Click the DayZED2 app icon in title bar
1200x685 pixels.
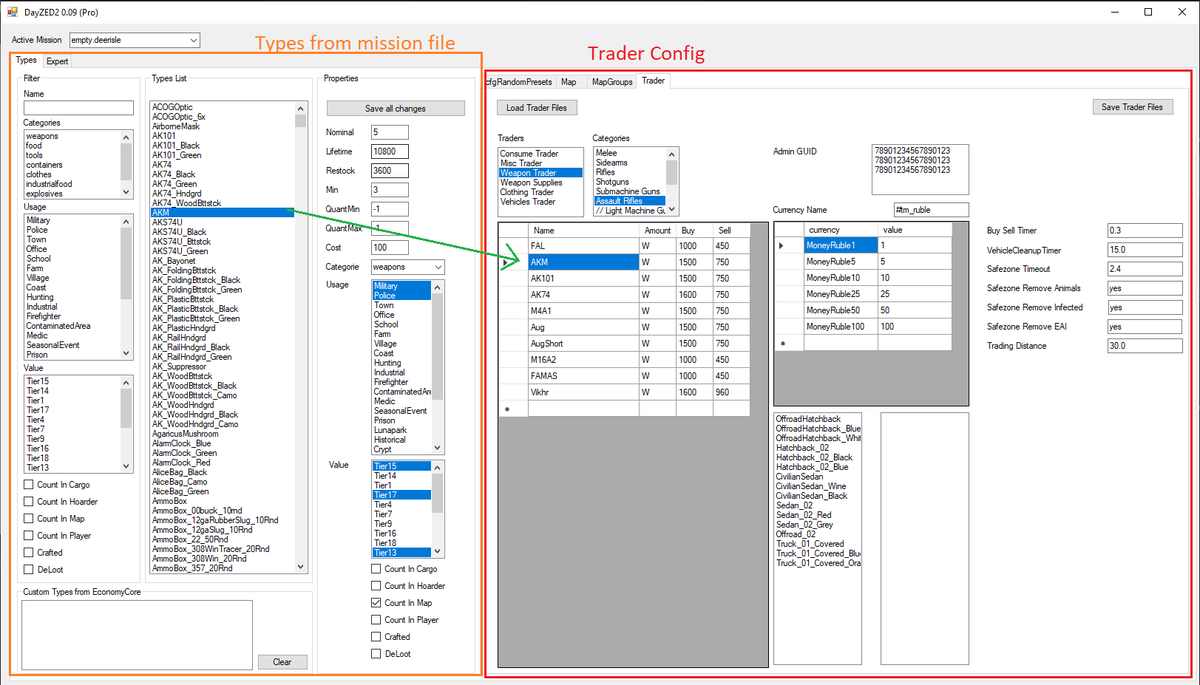point(11,12)
